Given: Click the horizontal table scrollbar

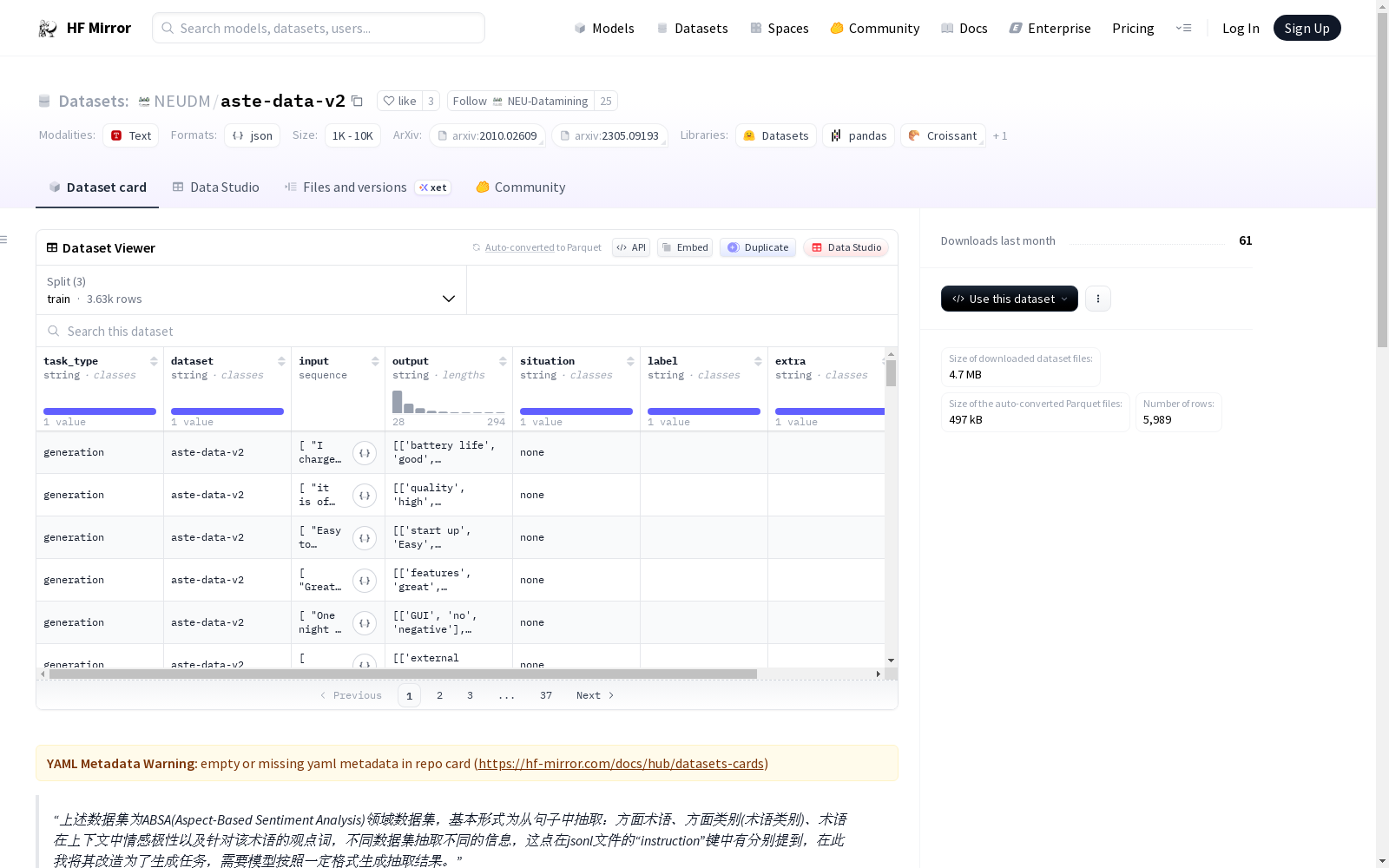Looking at the screenshot, I should click(403, 674).
